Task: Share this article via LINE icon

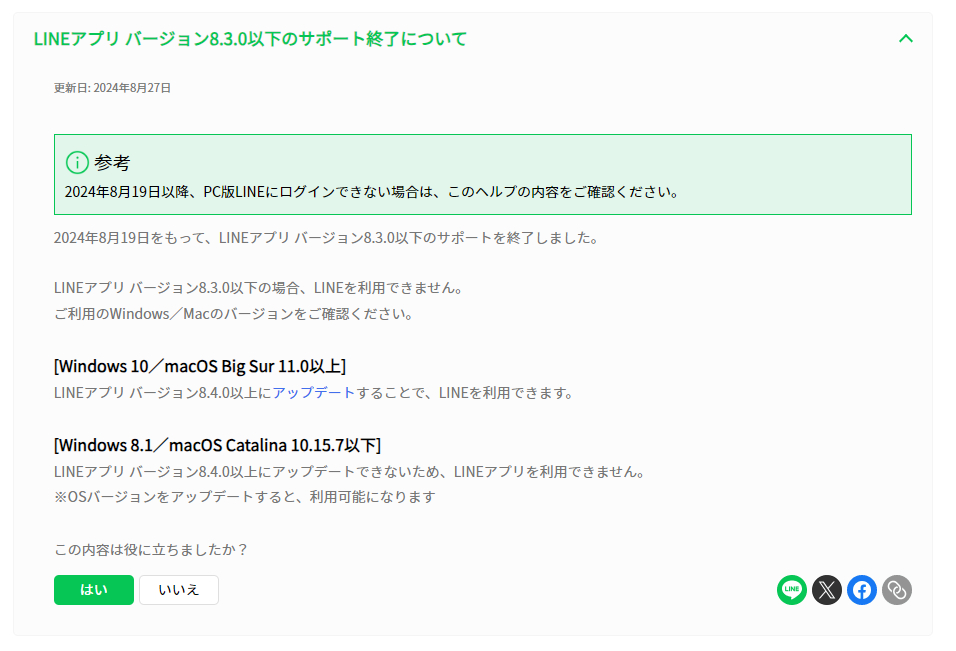Action: (791, 590)
